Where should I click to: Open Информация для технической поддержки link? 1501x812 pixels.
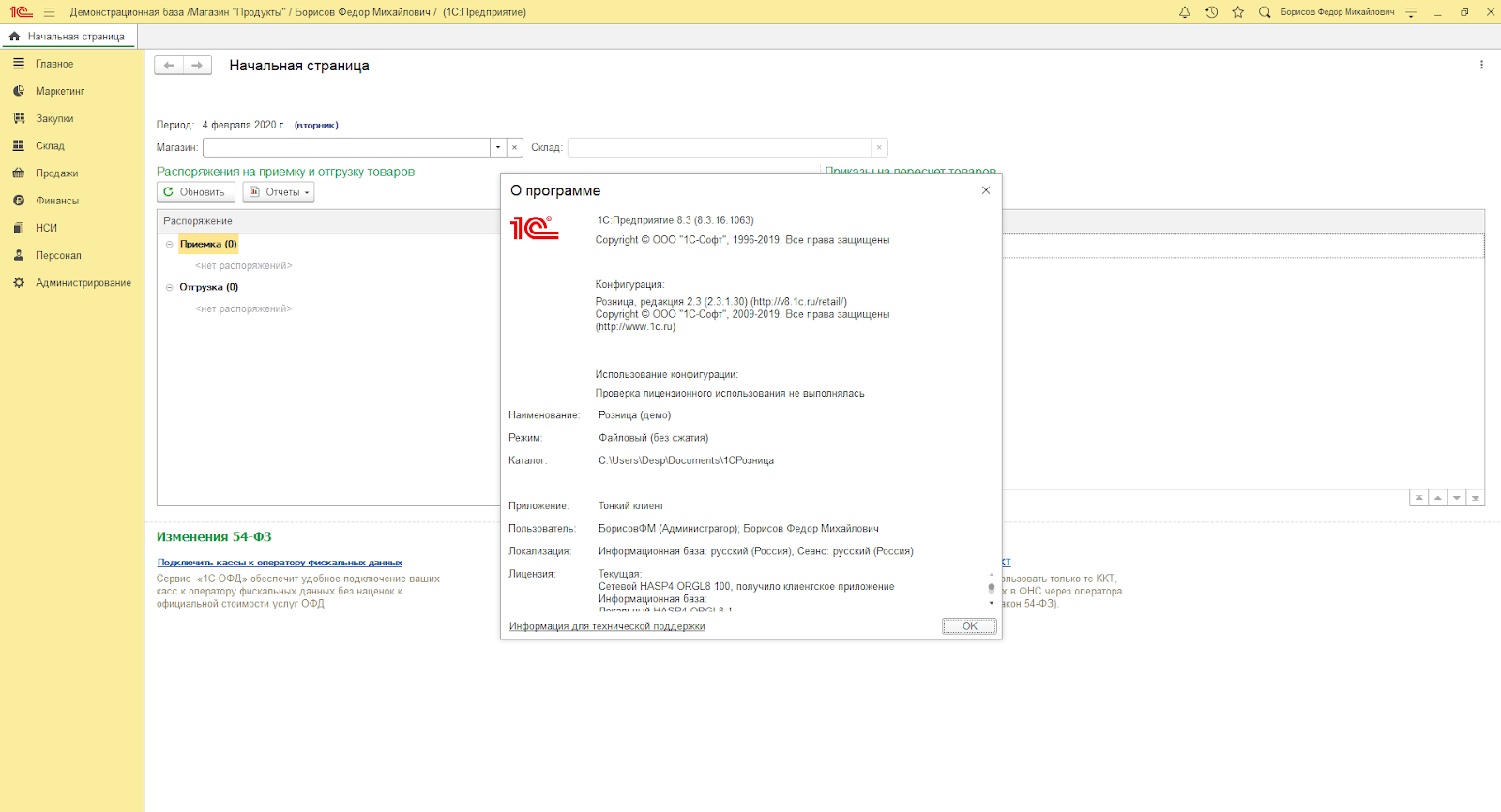(607, 626)
